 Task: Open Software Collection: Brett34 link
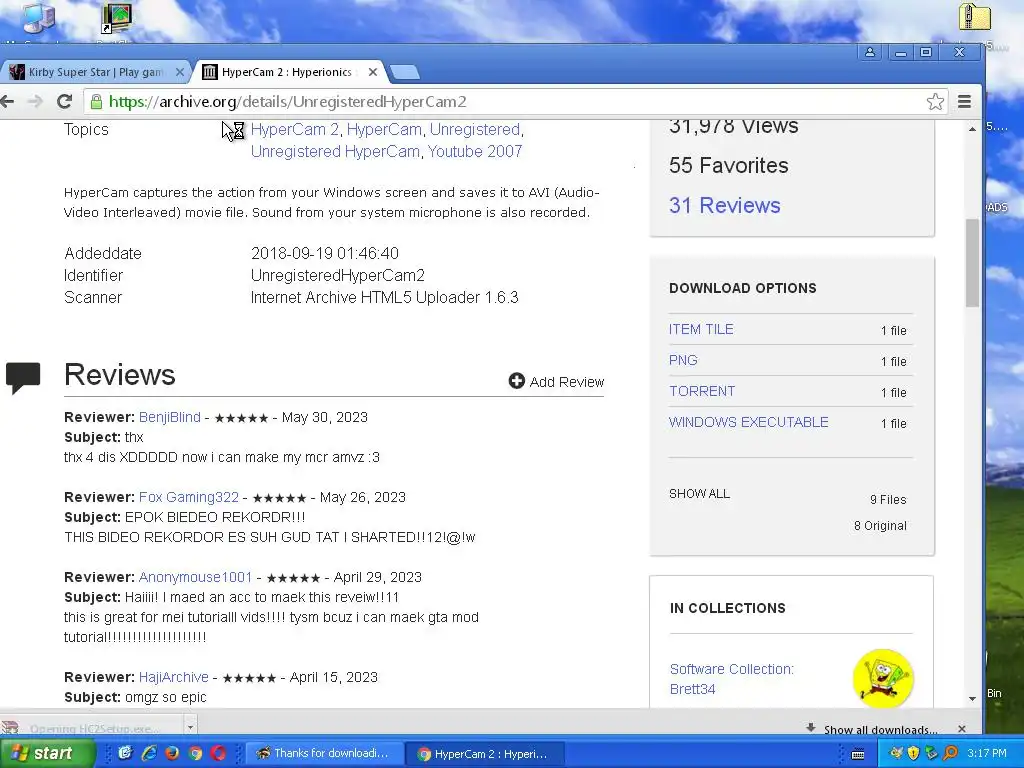tap(731, 679)
